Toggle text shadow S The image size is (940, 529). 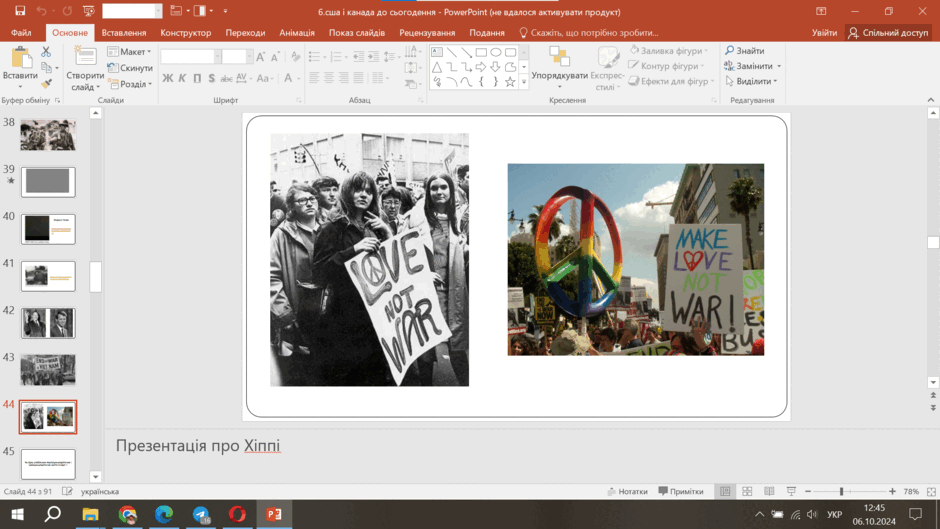(212, 78)
